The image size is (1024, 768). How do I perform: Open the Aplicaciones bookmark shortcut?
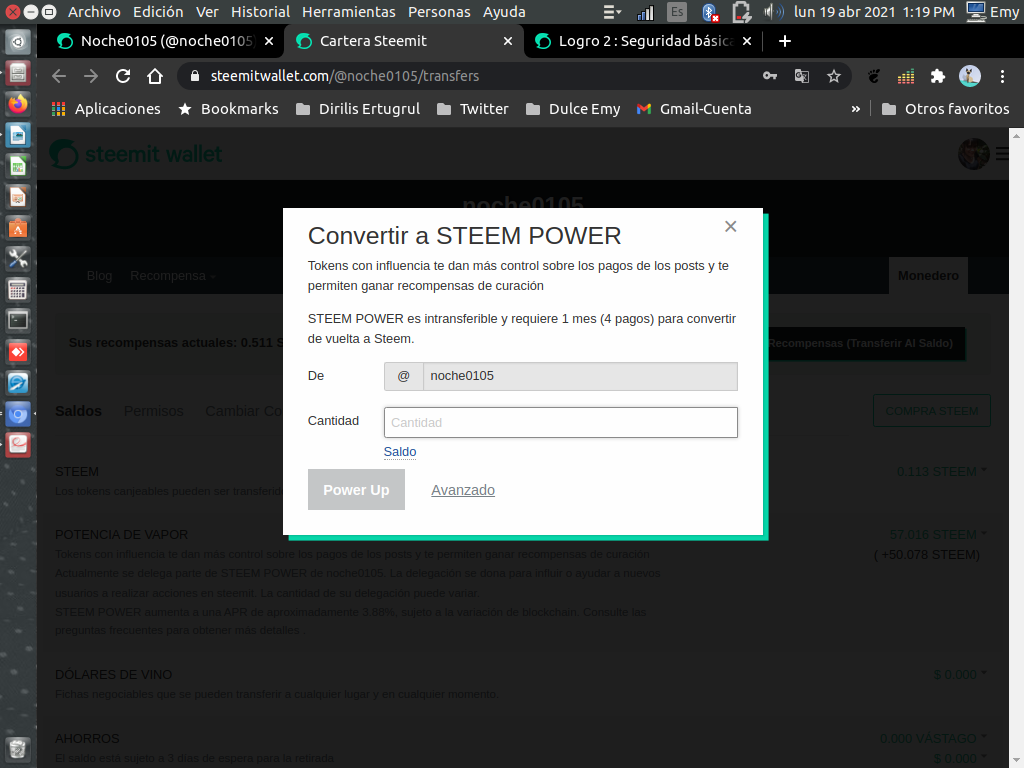click(x=106, y=109)
